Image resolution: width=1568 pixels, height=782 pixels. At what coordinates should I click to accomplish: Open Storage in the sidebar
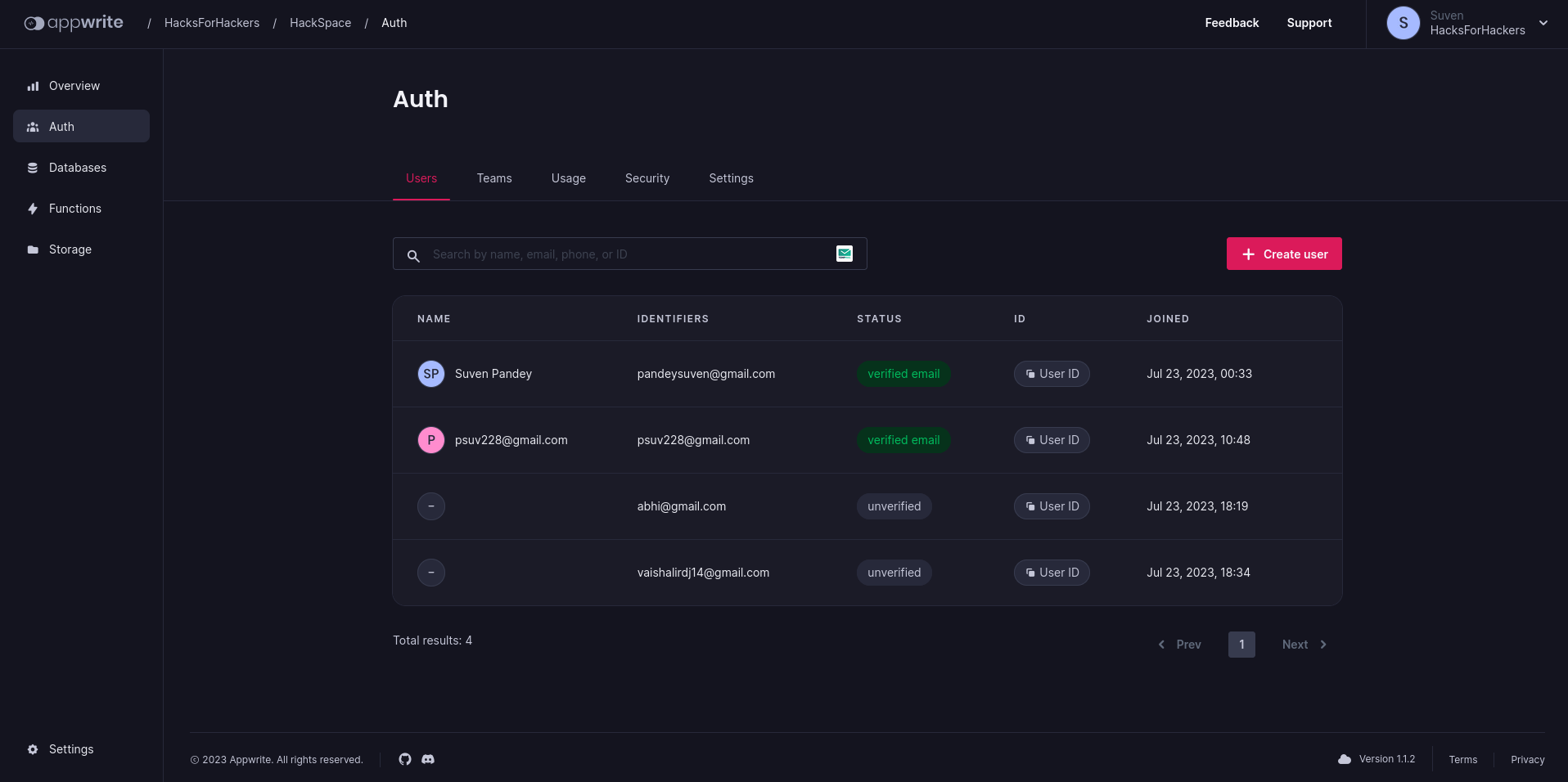[x=81, y=249]
